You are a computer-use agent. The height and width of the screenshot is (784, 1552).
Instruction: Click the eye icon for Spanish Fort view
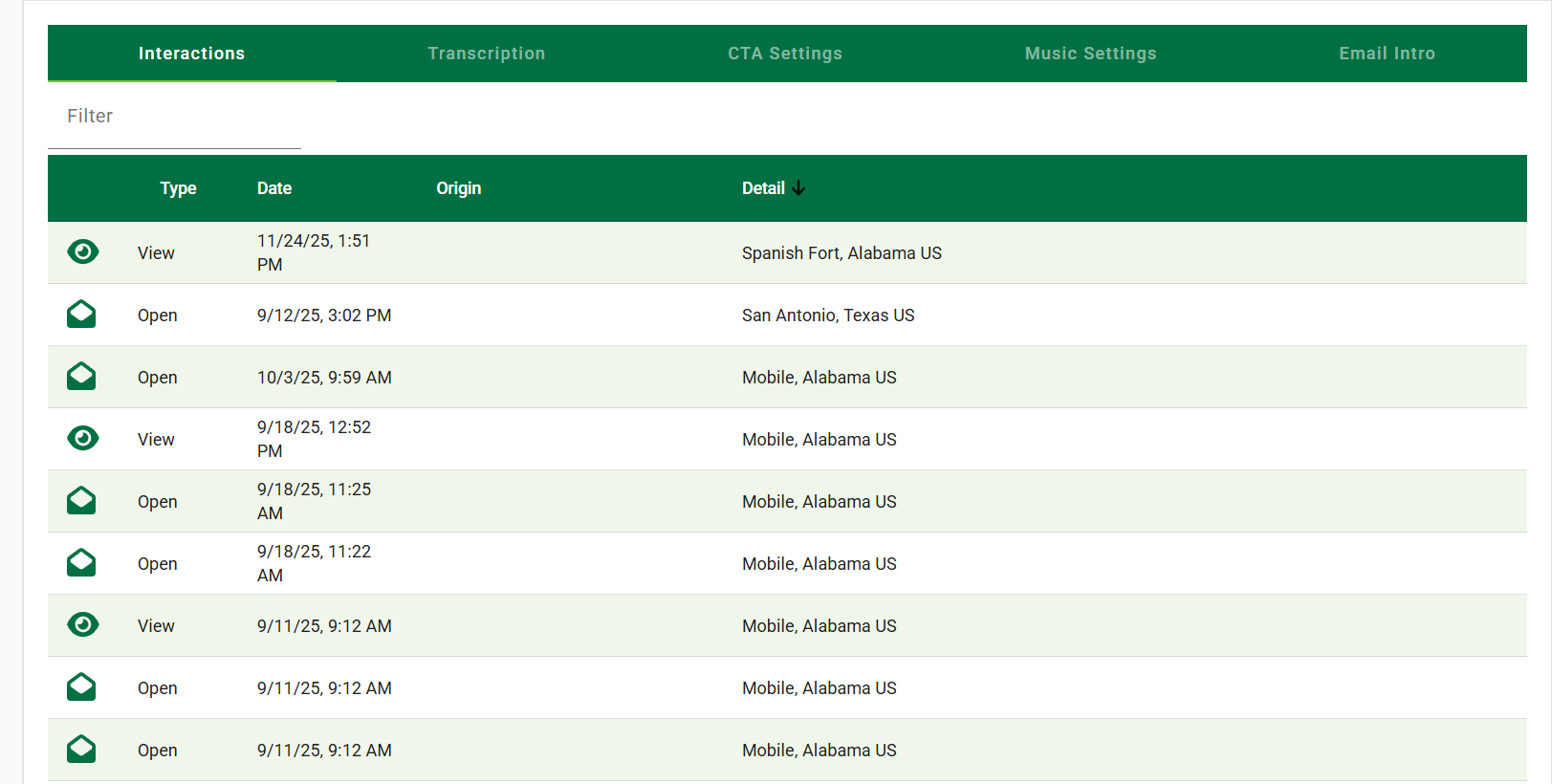(x=83, y=251)
